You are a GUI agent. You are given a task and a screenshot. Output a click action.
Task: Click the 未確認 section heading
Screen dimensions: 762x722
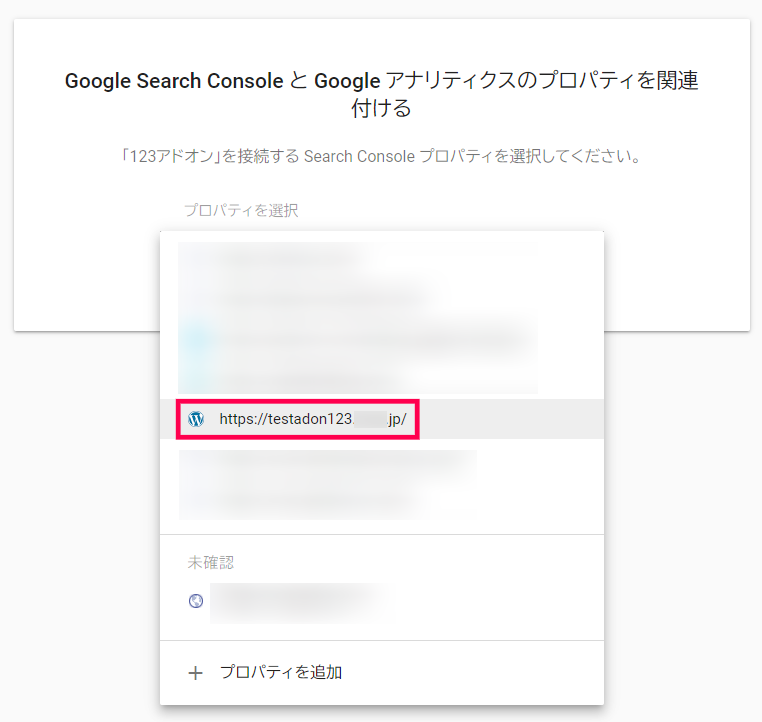click(x=210, y=563)
